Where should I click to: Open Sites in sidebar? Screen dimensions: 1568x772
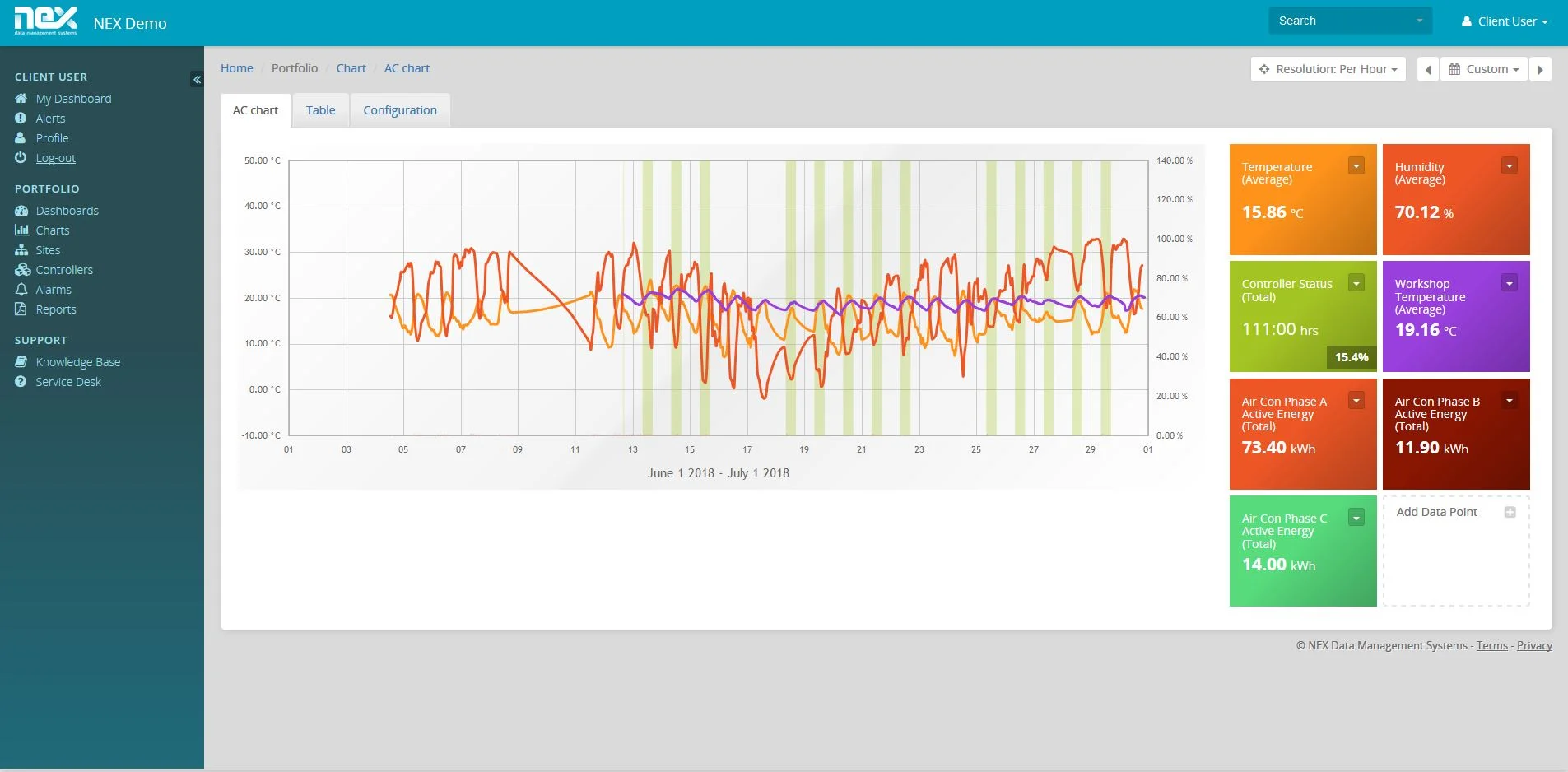[48, 249]
